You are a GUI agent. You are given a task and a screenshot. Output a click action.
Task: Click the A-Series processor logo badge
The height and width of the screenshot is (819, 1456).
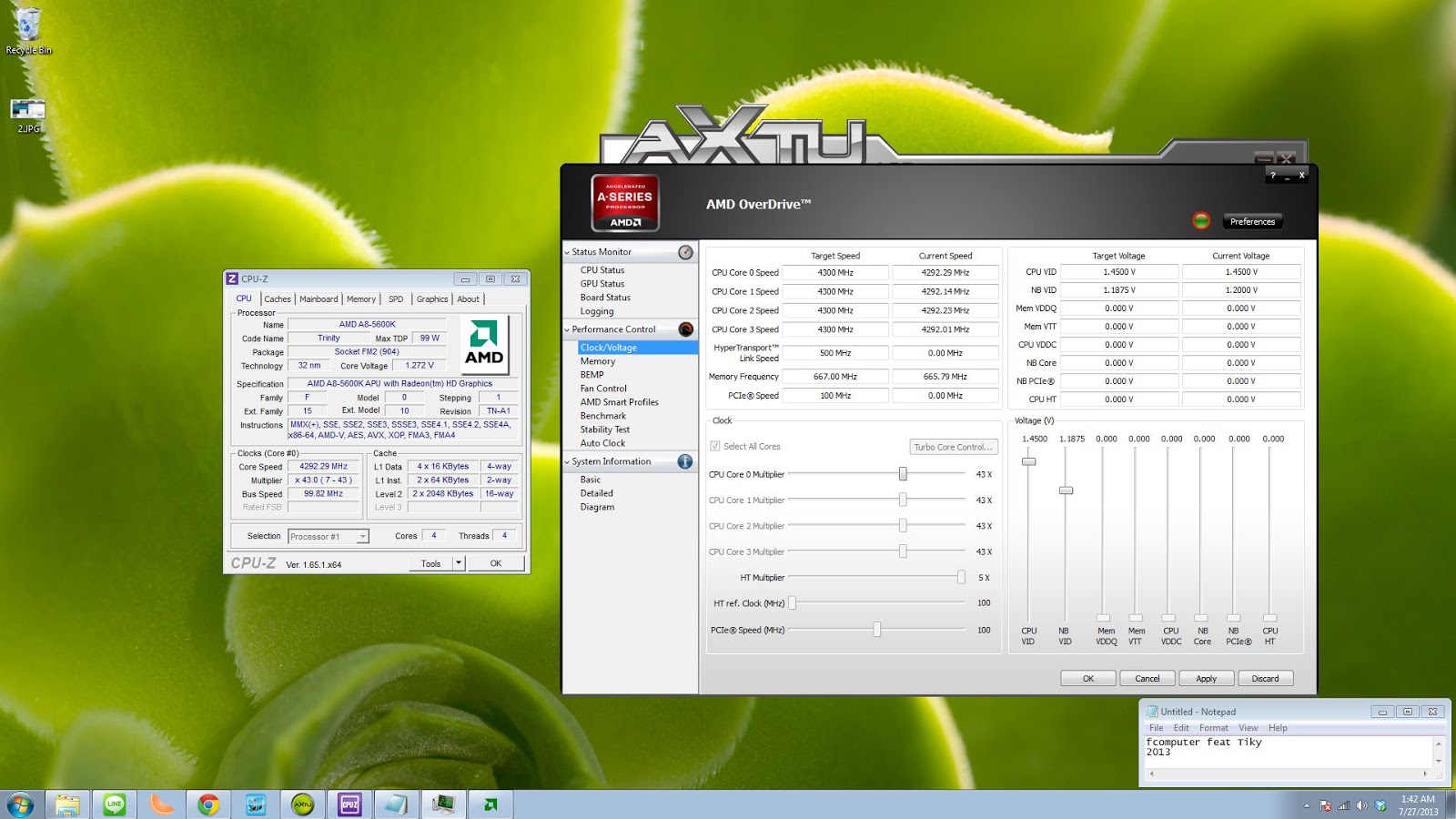pyautogui.click(x=625, y=202)
